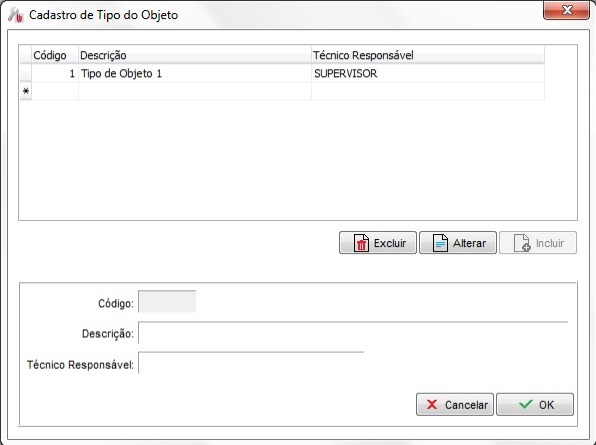Sort by the Descrição column header
The image size is (596, 445).
(x=195, y=55)
